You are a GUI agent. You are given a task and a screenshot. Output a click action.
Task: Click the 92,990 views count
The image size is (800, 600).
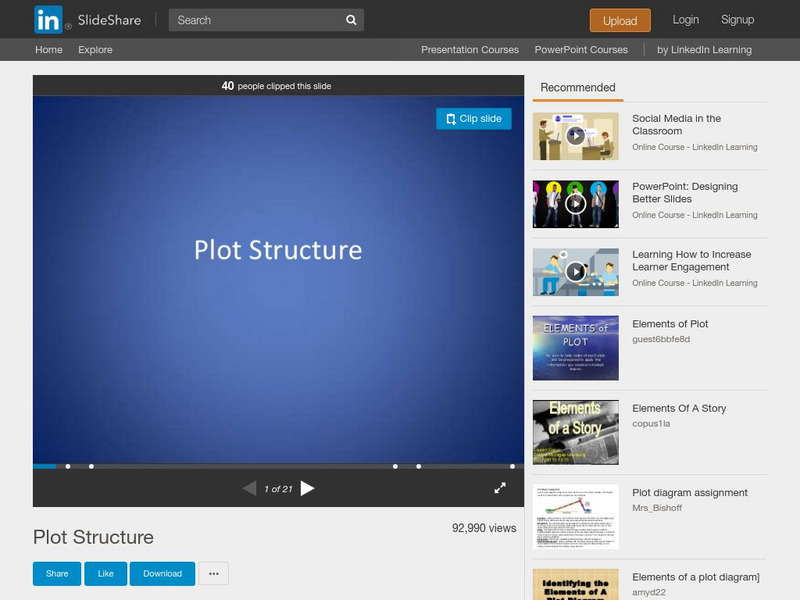pyautogui.click(x=484, y=528)
